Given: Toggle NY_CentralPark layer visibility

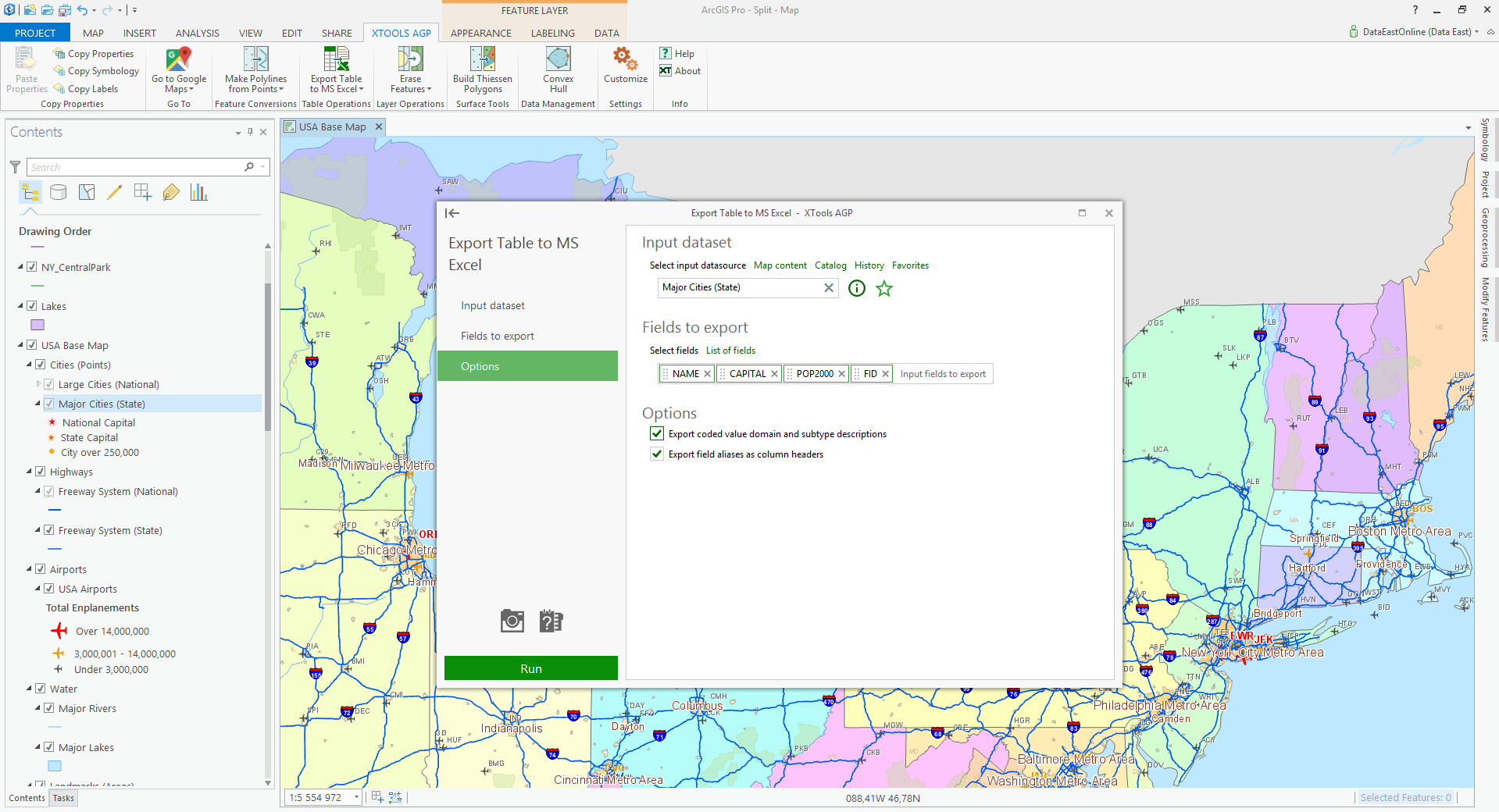Looking at the screenshot, I should [x=32, y=267].
